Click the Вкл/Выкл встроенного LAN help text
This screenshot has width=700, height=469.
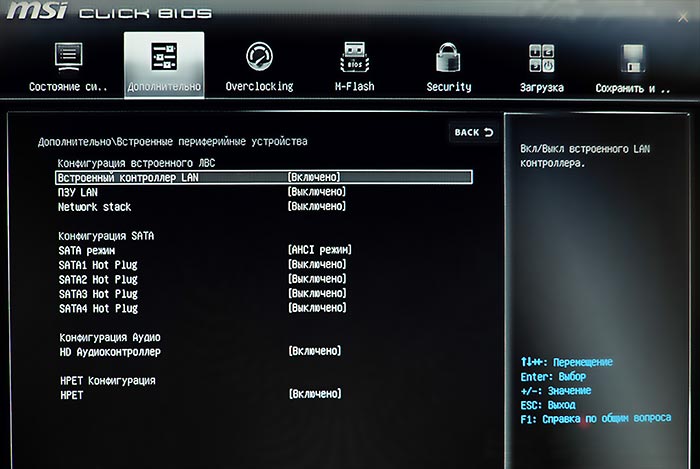pos(585,156)
